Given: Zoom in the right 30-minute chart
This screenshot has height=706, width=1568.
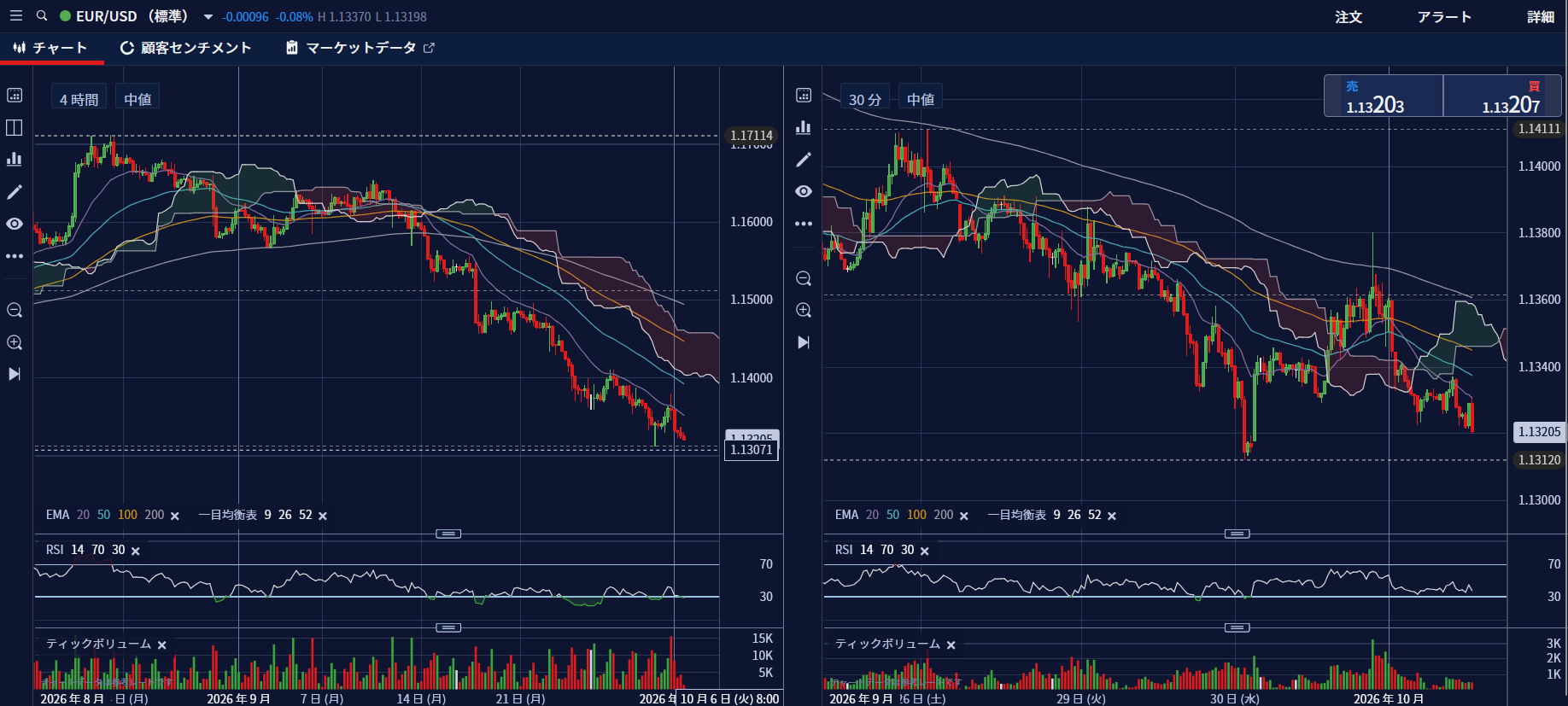Looking at the screenshot, I should 804,310.
